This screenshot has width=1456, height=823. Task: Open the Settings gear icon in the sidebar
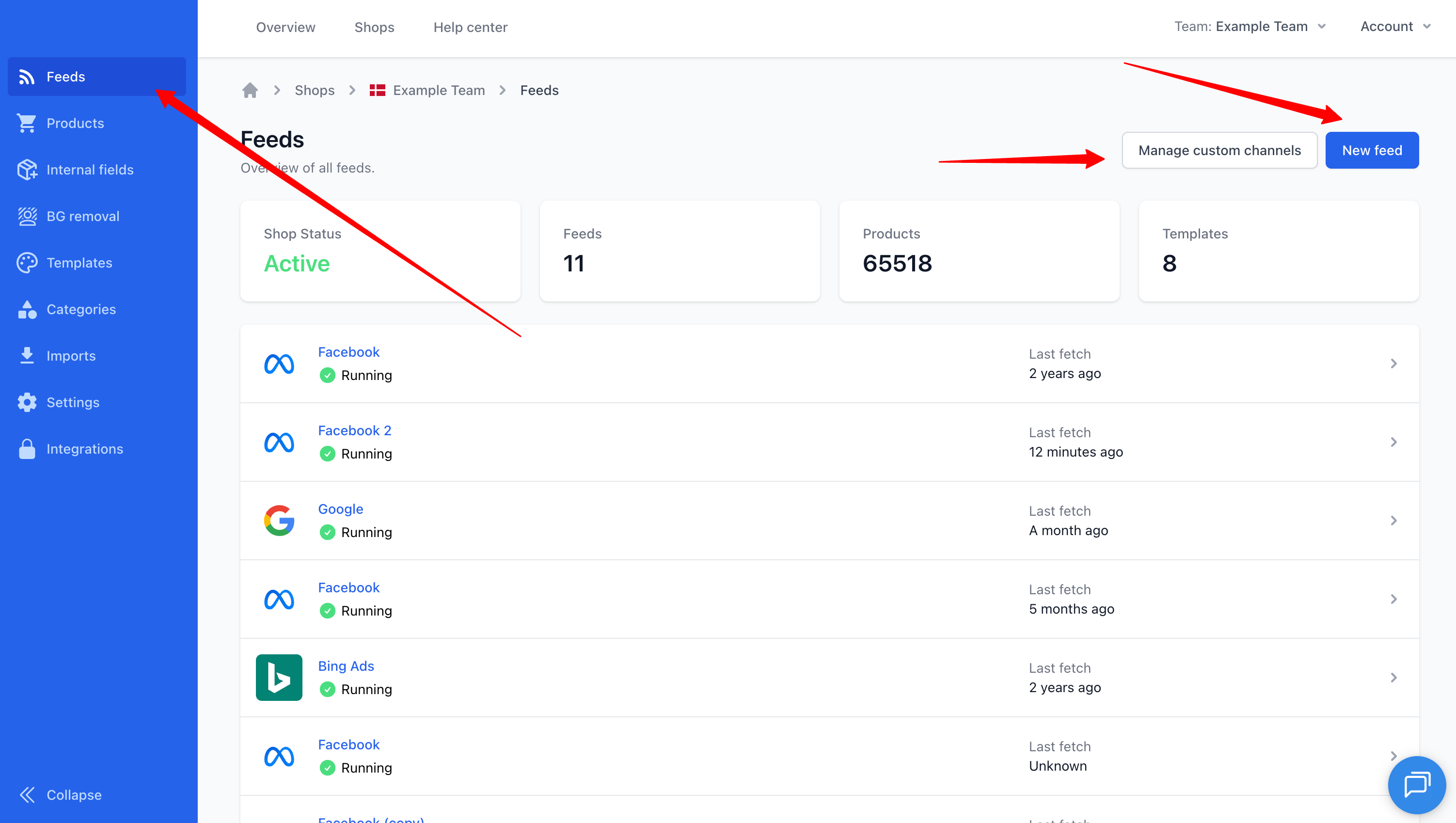click(x=27, y=402)
